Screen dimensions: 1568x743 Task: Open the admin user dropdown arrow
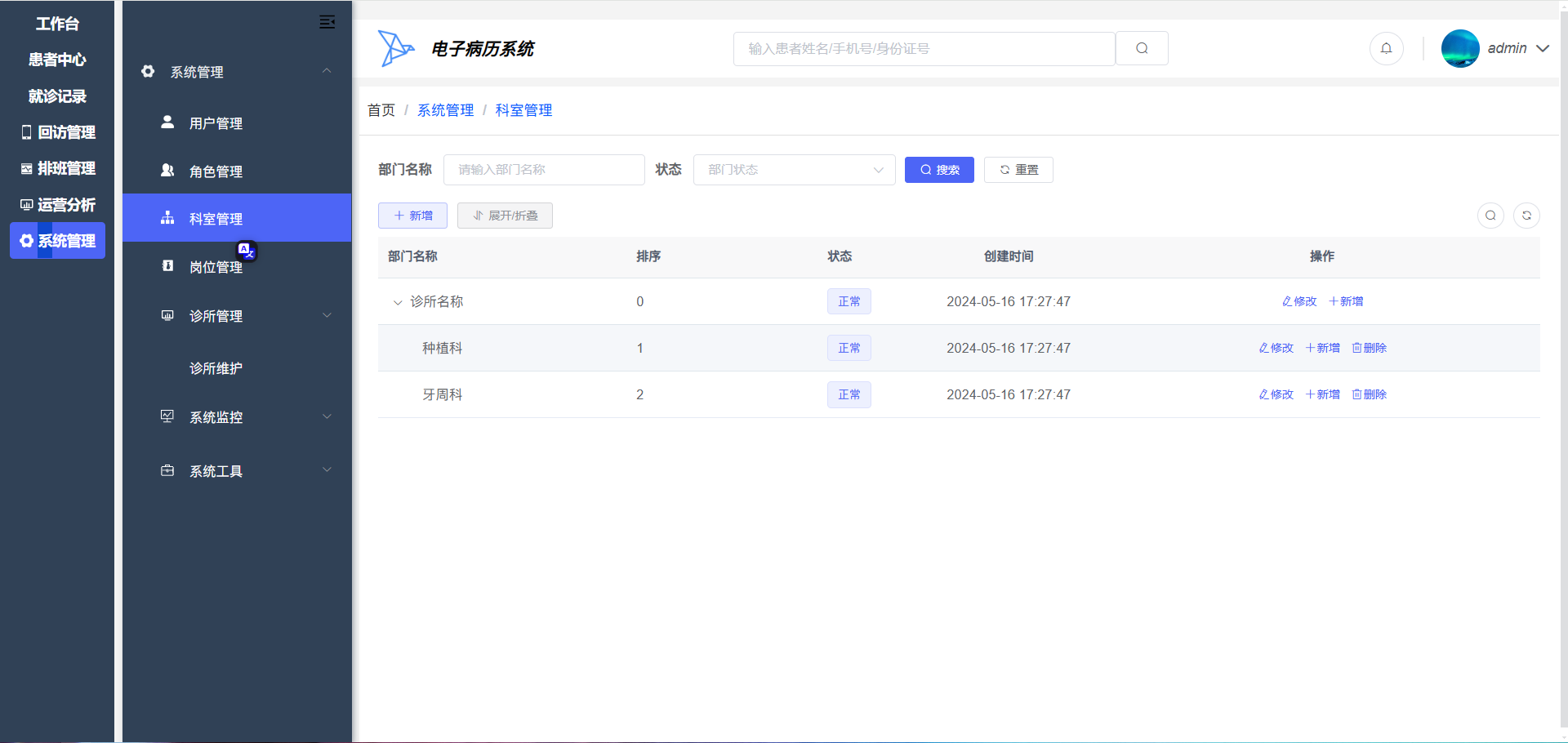click(1543, 48)
